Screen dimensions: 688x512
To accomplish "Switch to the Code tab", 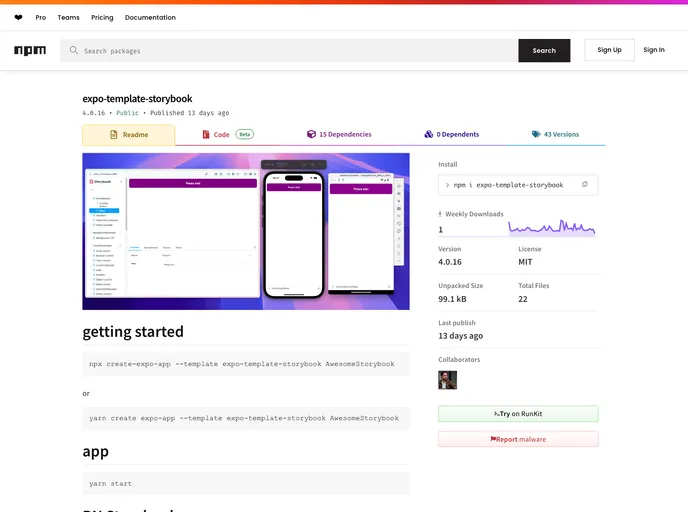I will 228,134.
